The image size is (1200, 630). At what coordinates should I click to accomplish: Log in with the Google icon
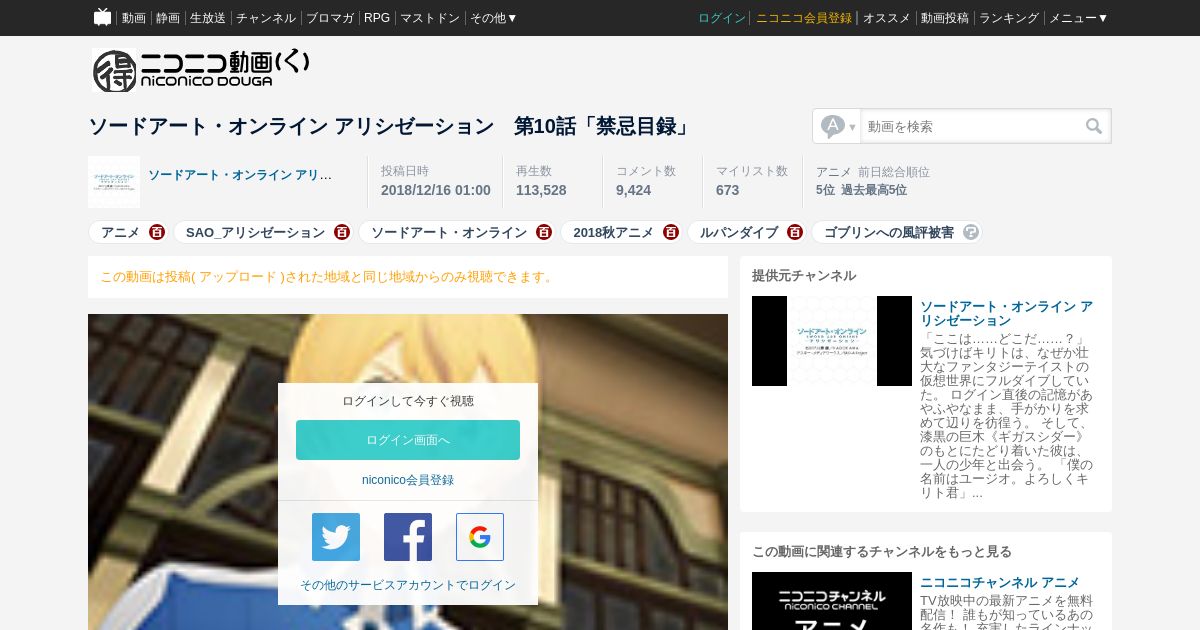[x=480, y=537]
